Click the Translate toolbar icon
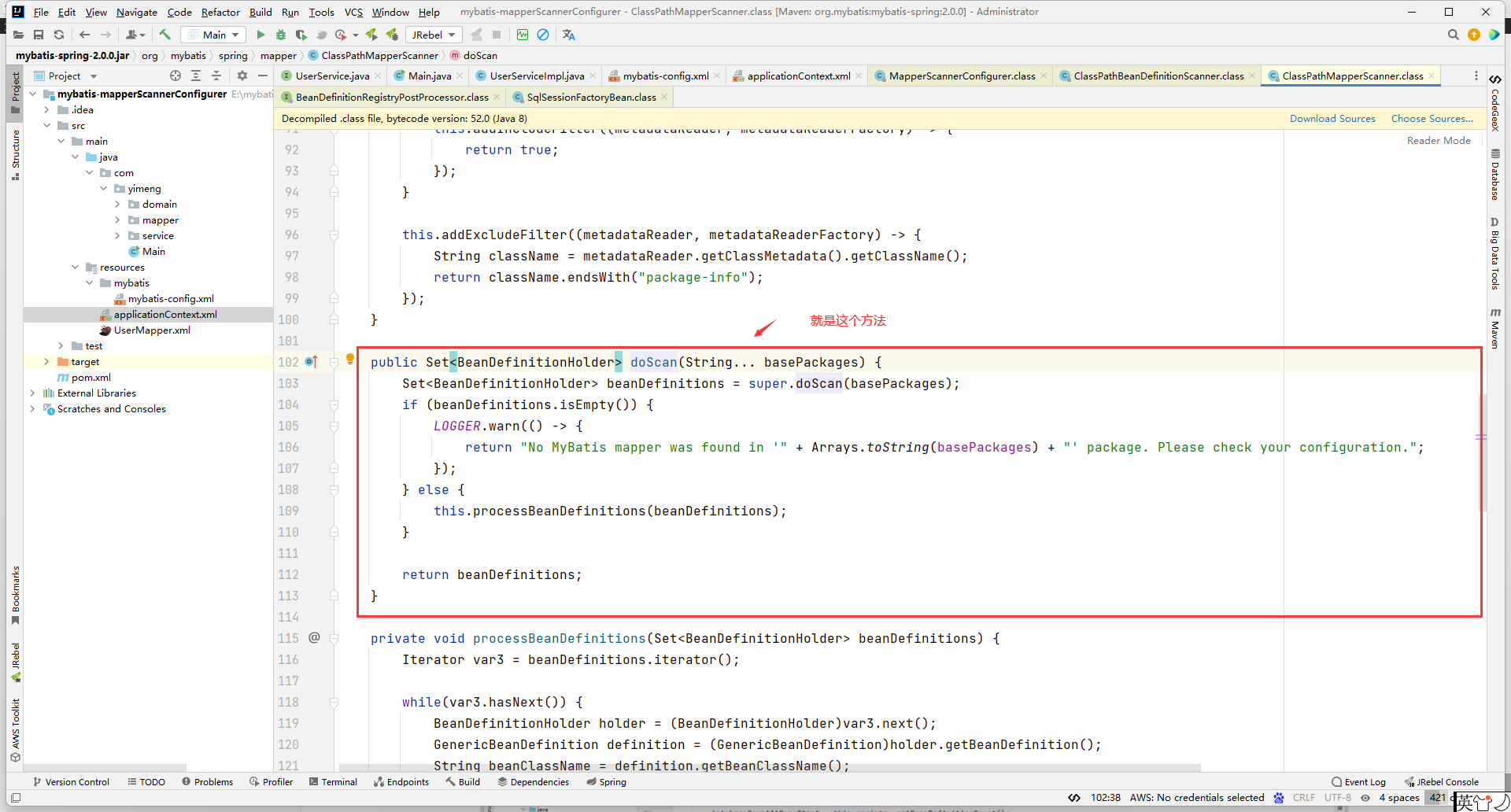Image resolution: width=1511 pixels, height=812 pixels. [x=569, y=35]
